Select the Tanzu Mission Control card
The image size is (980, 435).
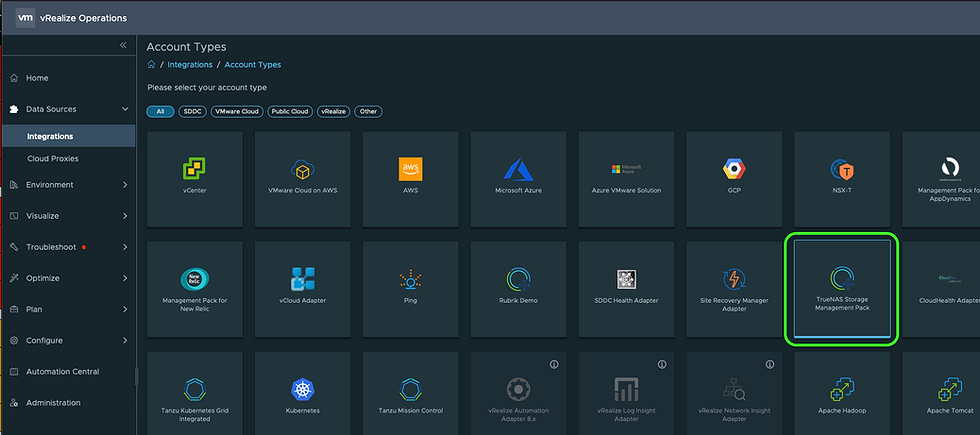[411, 393]
